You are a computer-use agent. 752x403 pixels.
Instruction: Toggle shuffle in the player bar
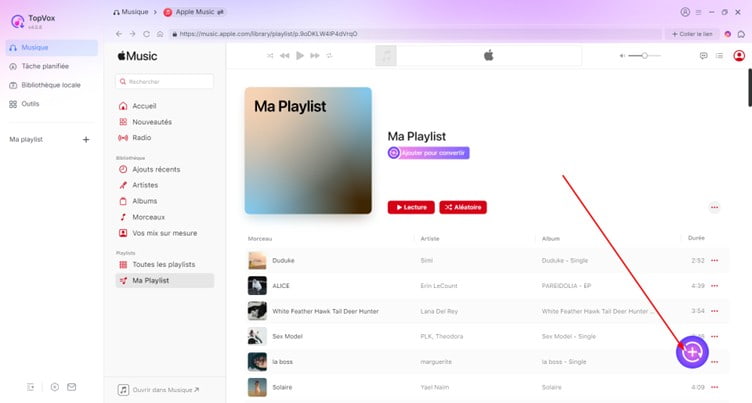(x=270, y=56)
